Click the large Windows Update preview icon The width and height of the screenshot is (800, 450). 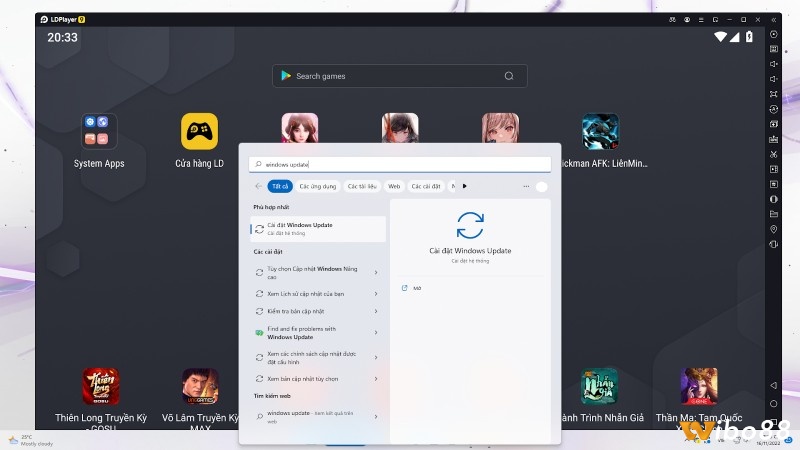[470, 225]
